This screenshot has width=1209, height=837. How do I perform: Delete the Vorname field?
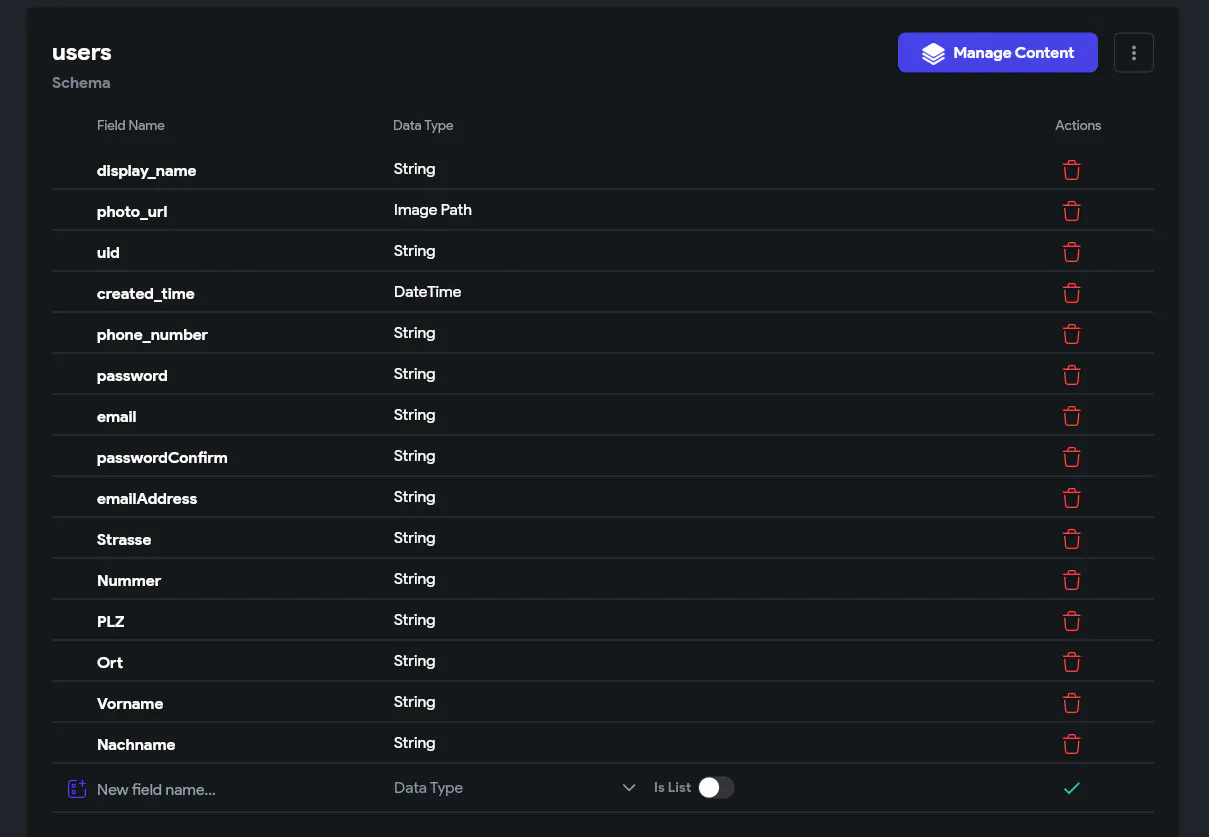tap(1071, 703)
